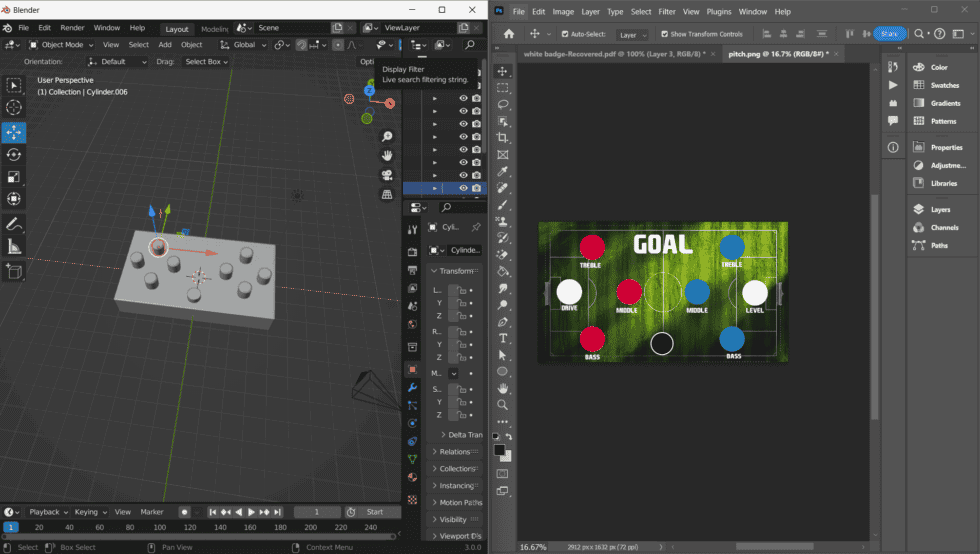980x554 pixels.
Task: Open the Object Mode dropdown
Action: tap(61, 44)
